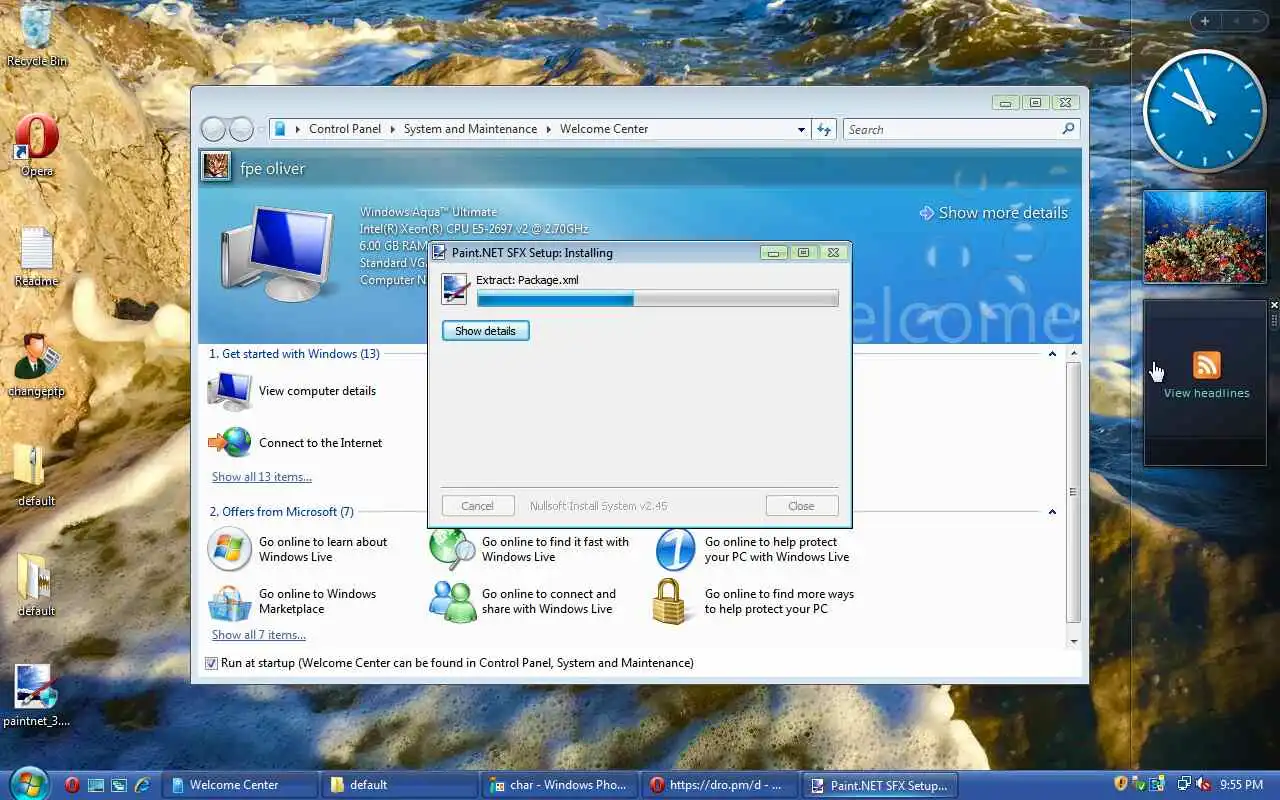This screenshot has height=800, width=1280.
Task: Click the analog clock gadget
Action: [1204, 111]
